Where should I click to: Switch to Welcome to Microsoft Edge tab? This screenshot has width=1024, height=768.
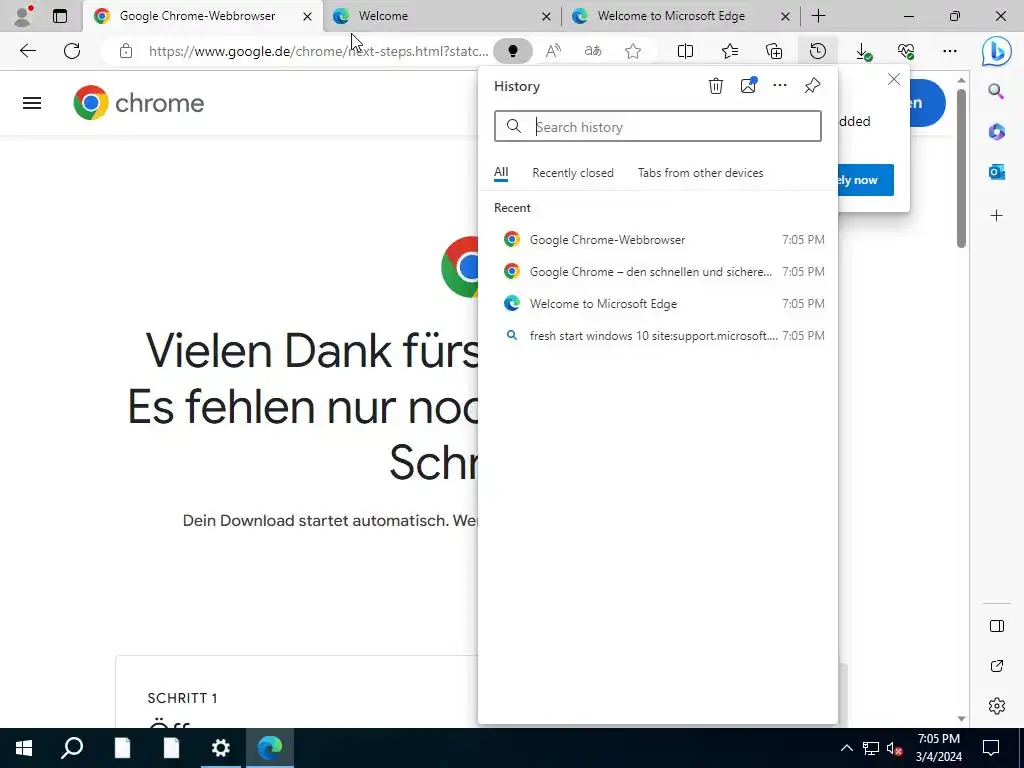(x=680, y=16)
